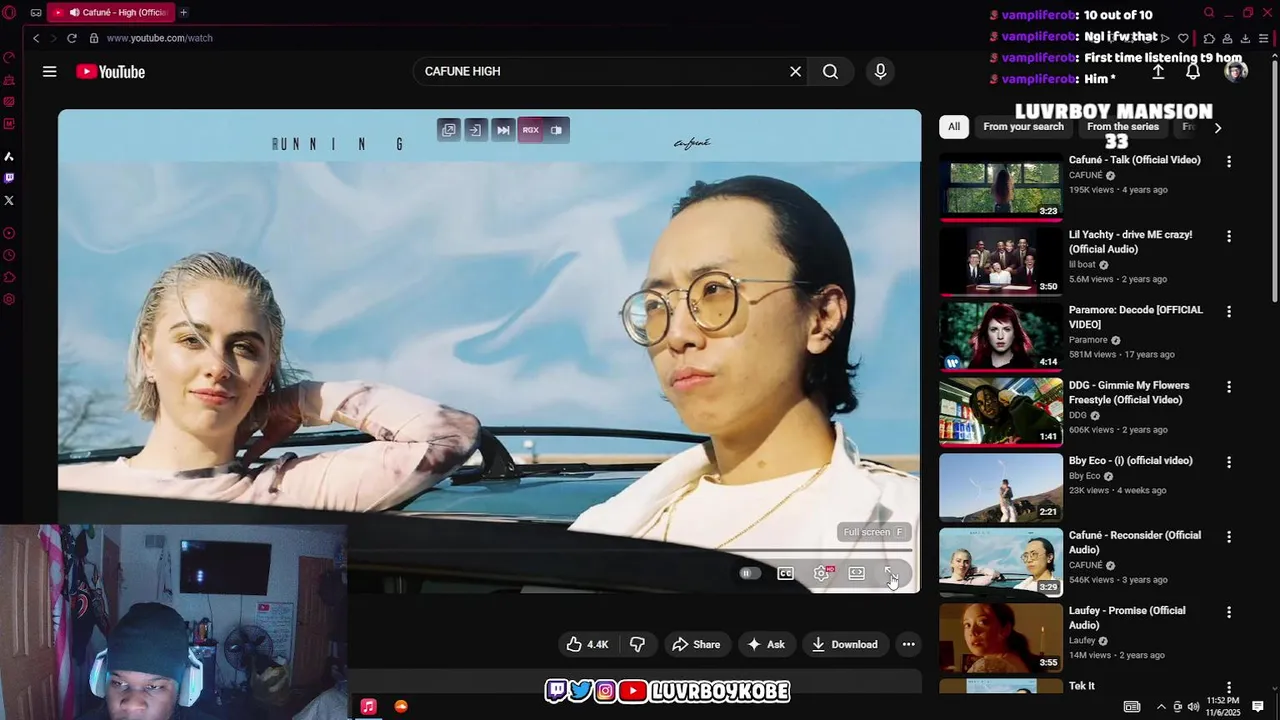1280x720 pixels.
Task: Go back in browser history
Action: (x=36, y=38)
